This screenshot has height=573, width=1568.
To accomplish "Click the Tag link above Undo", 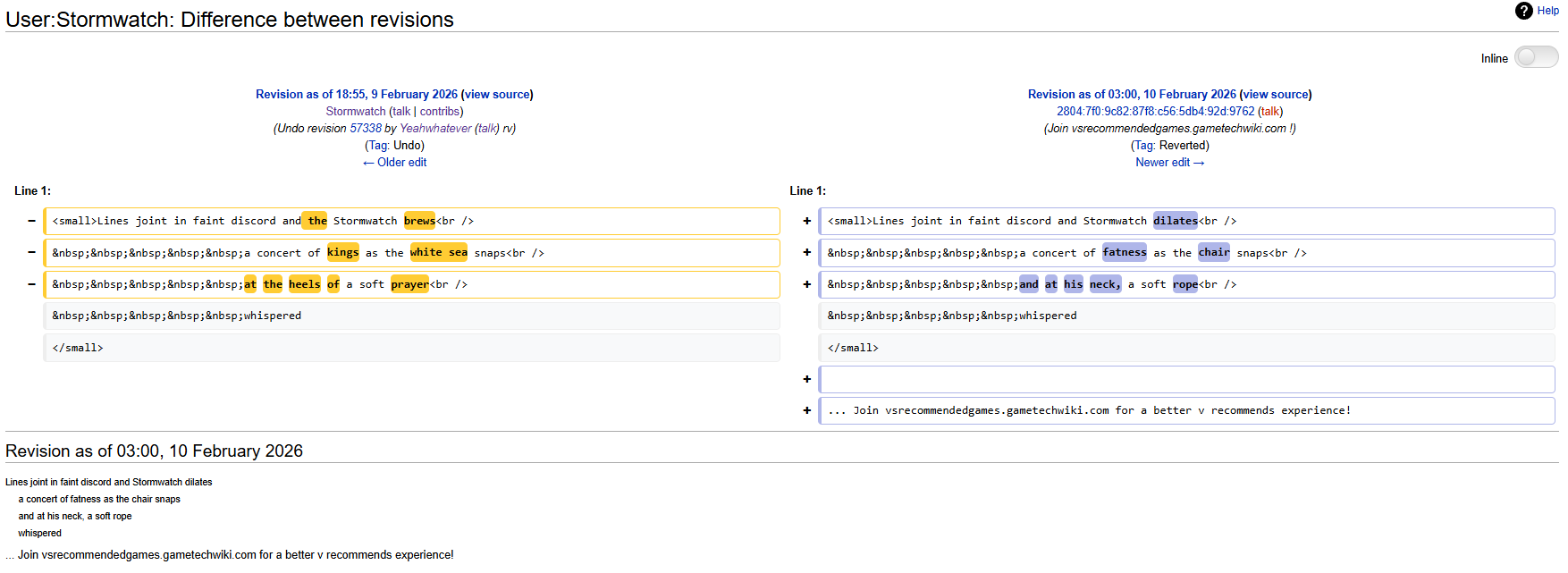I will (378, 145).
